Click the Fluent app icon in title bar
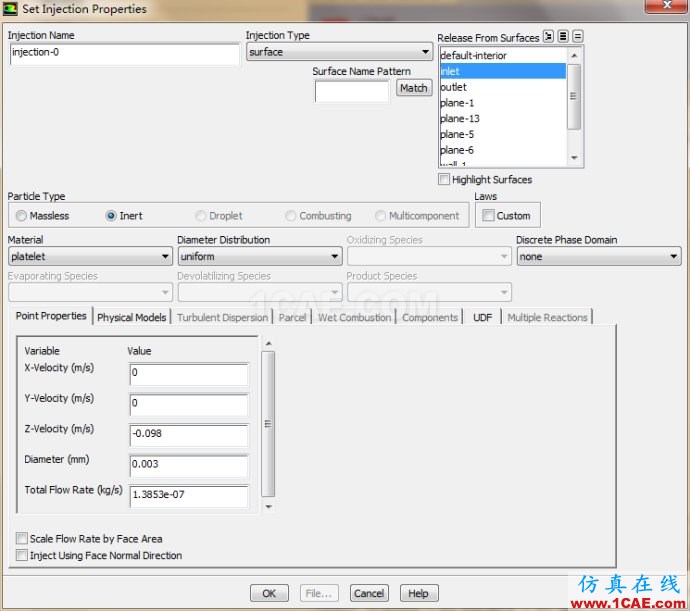The width and height of the screenshot is (690, 611). (x=10, y=9)
